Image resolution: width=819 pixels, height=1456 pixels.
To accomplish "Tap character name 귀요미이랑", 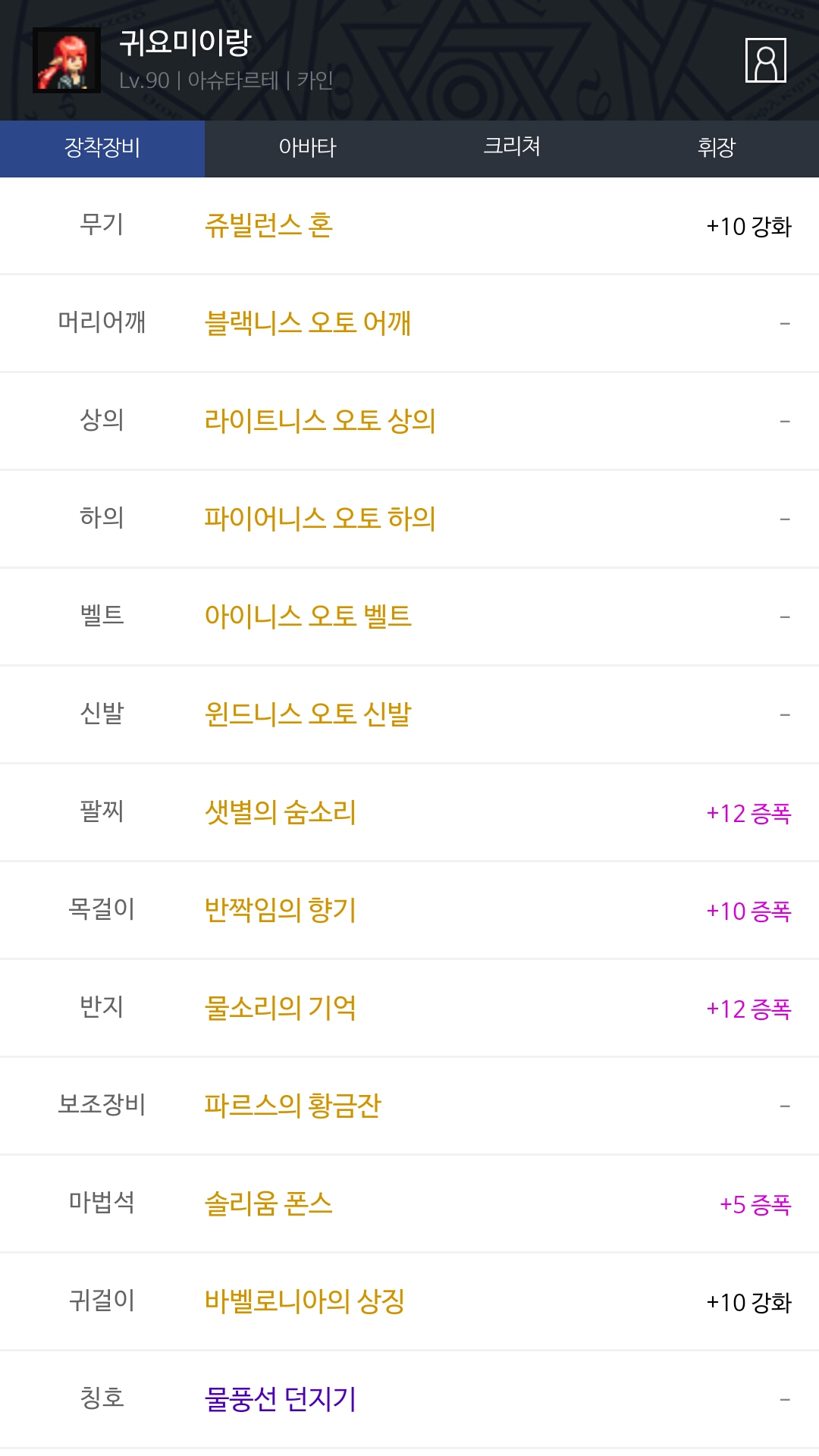I will [x=184, y=42].
